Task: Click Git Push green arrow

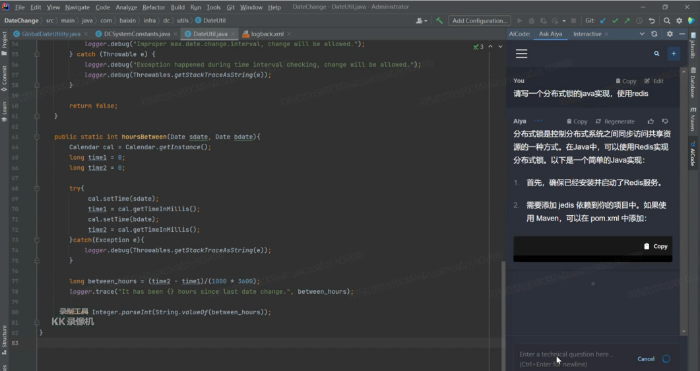Action: pyautogui.click(x=627, y=21)
